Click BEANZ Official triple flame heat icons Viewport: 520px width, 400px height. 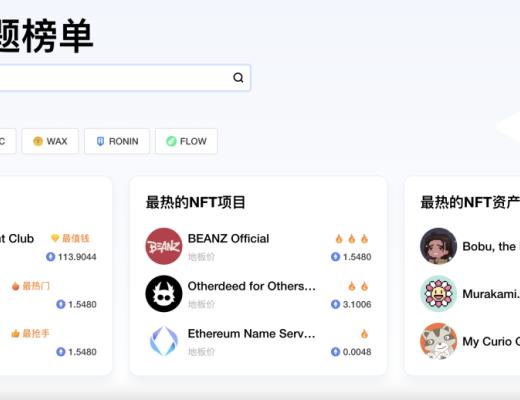point(352,239)
